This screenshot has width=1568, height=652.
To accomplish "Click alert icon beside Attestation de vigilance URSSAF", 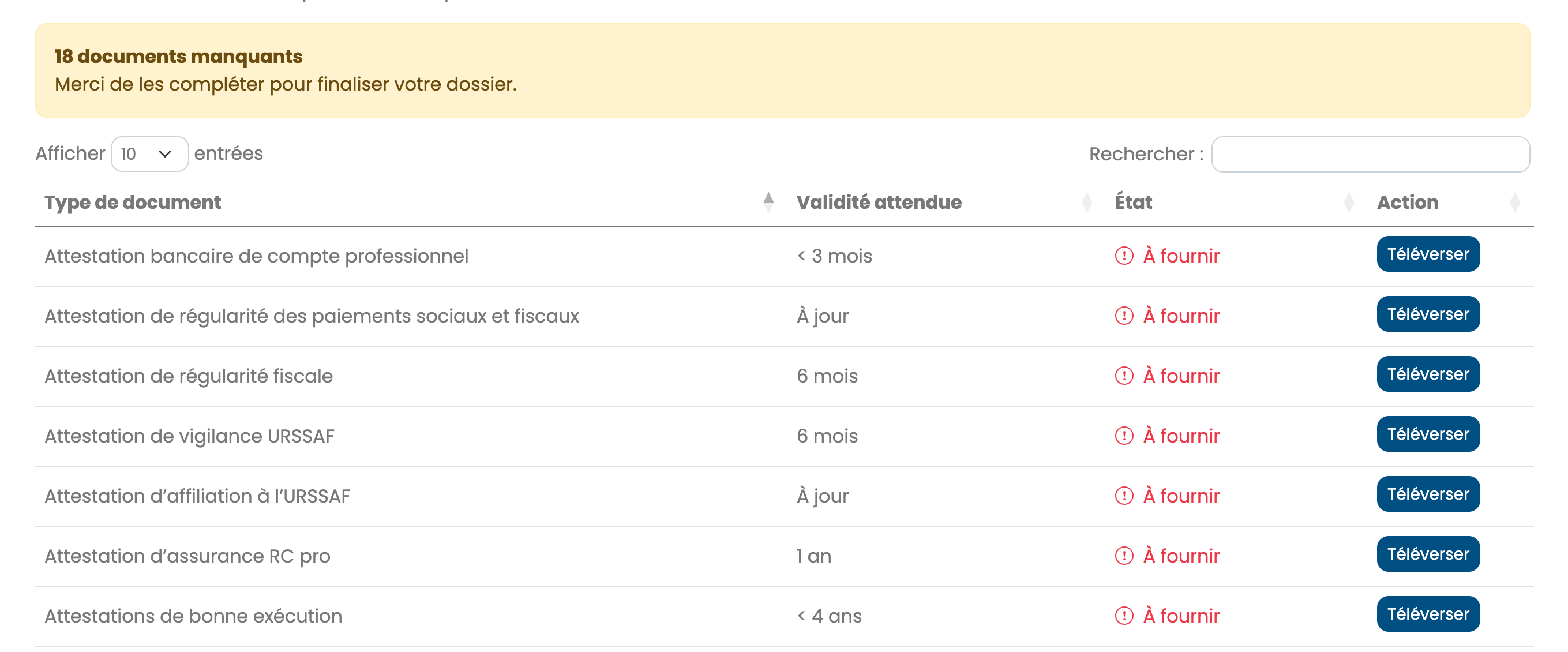I will pyautogui.click(x=1124, y=436).
